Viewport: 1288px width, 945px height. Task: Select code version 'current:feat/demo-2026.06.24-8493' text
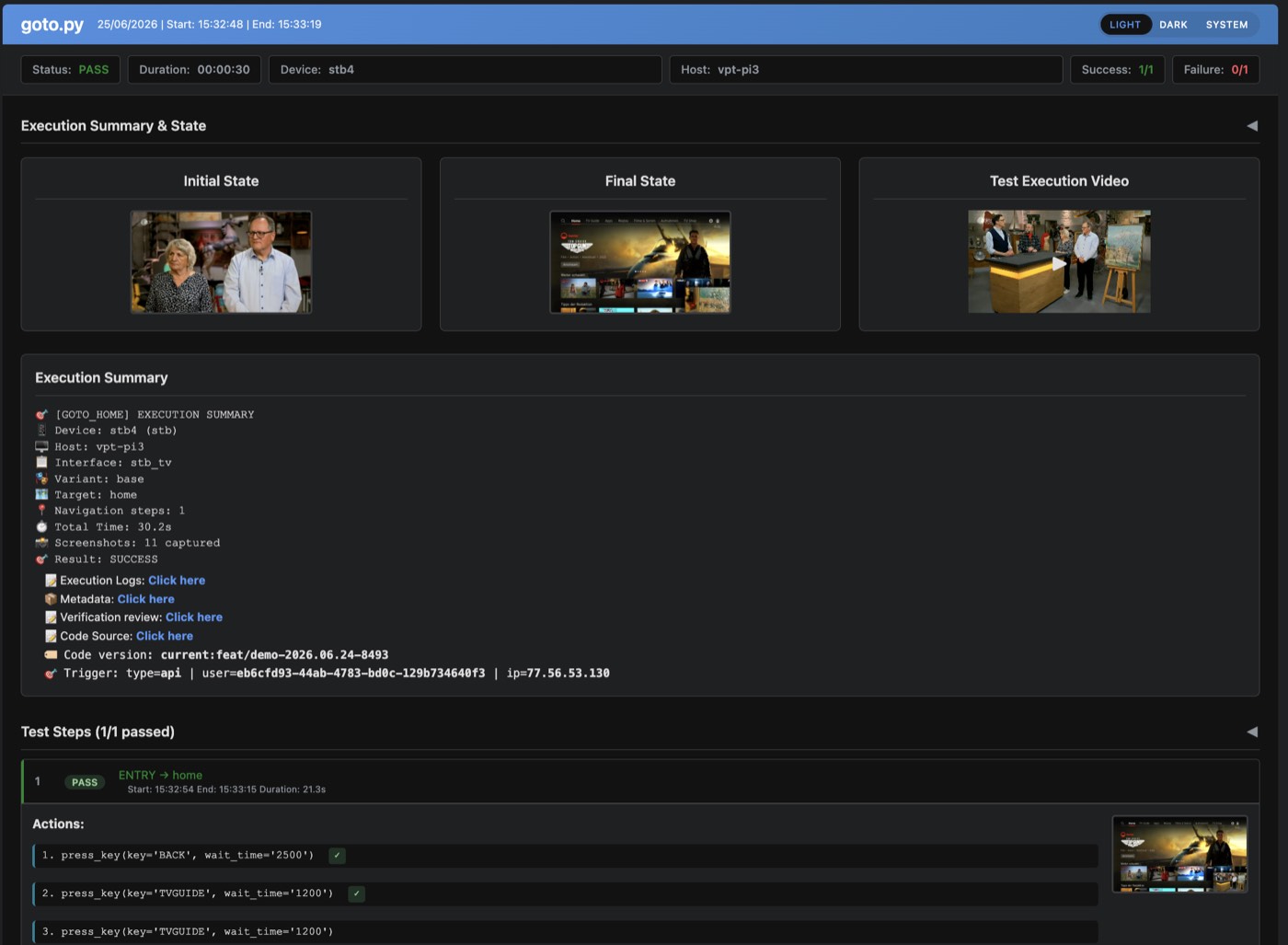(x=274, y=655)
